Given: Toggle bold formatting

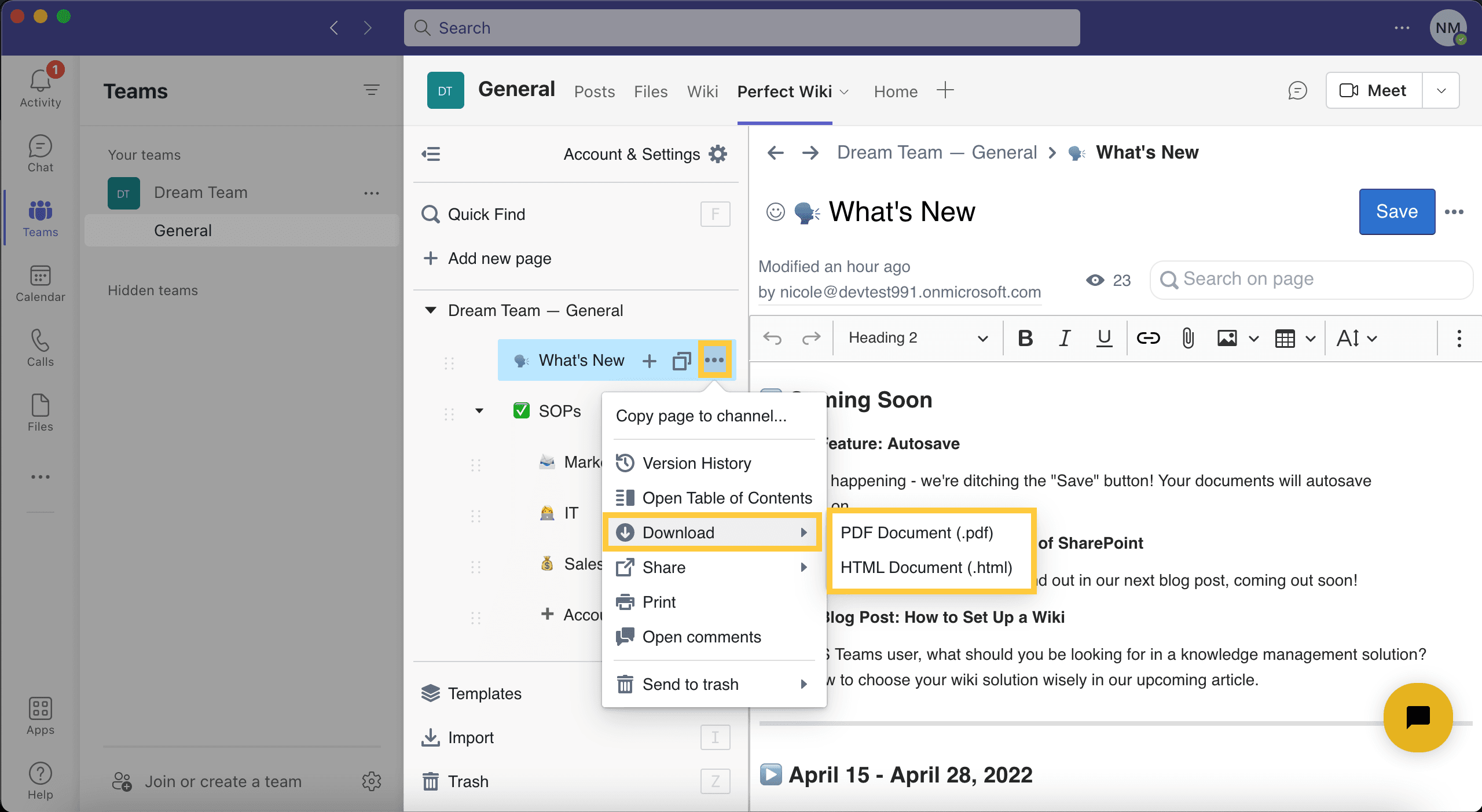Looking at the screenshot, I should (x=1025, y=338).
